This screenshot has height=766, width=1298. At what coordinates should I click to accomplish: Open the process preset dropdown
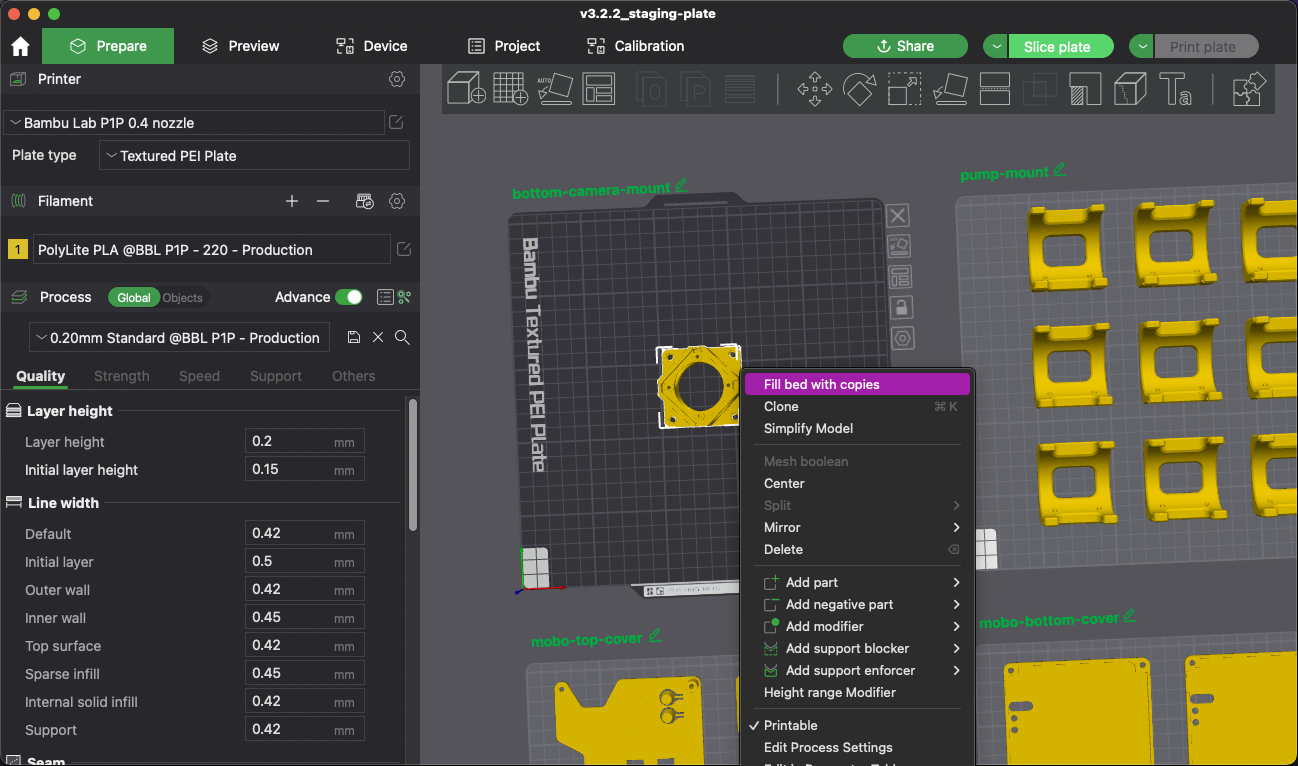180,338
